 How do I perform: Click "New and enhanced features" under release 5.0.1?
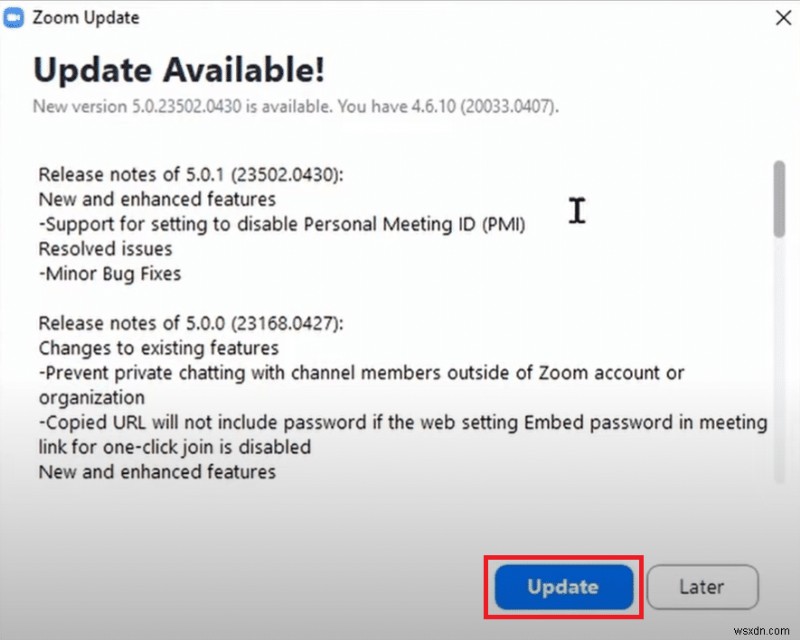(157, 199)
